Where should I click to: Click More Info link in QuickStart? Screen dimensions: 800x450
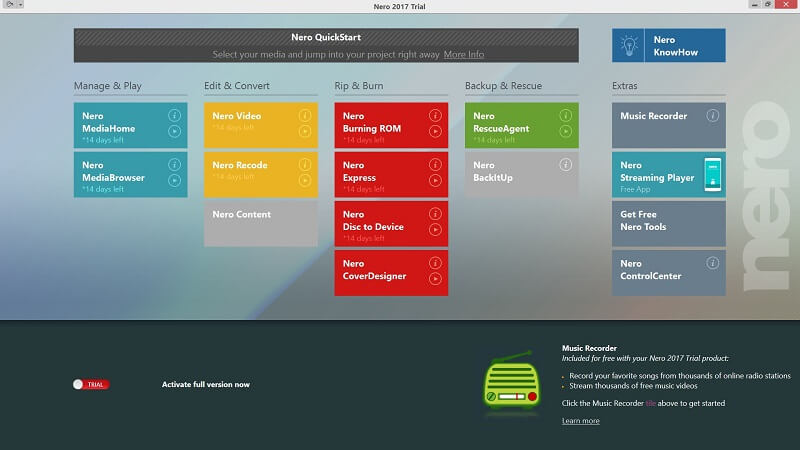464,55
